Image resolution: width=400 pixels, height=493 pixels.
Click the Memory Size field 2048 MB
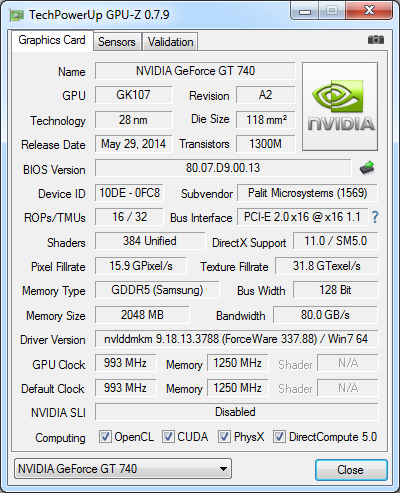tap(142, 315)
